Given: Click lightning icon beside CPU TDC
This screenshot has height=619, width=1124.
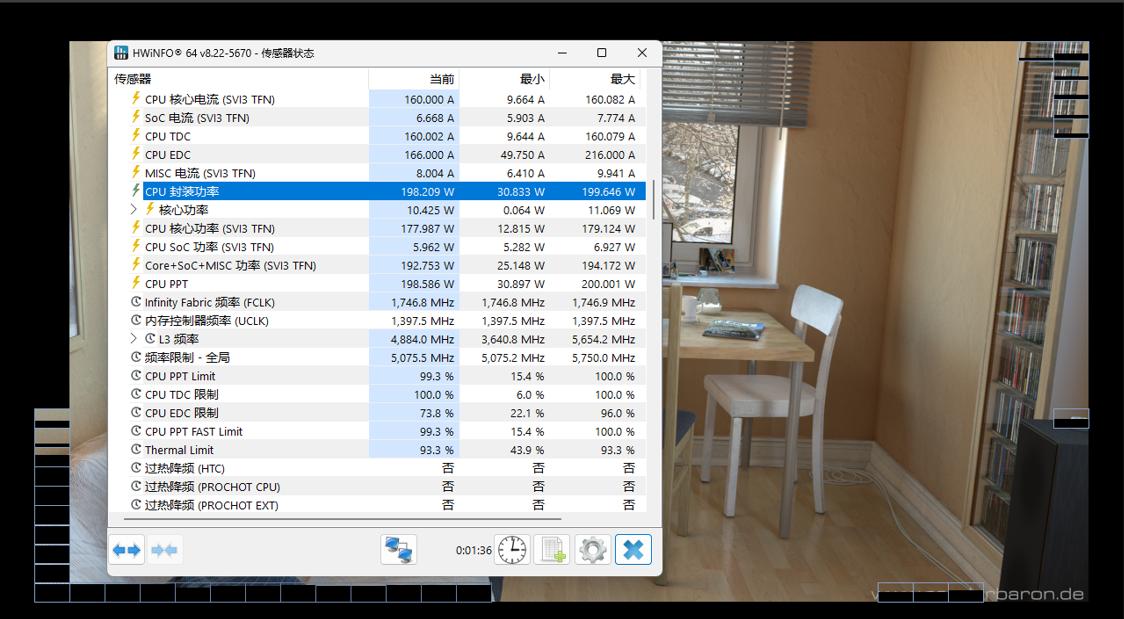Looking at the screenshot, I should [x=135, y=135].
